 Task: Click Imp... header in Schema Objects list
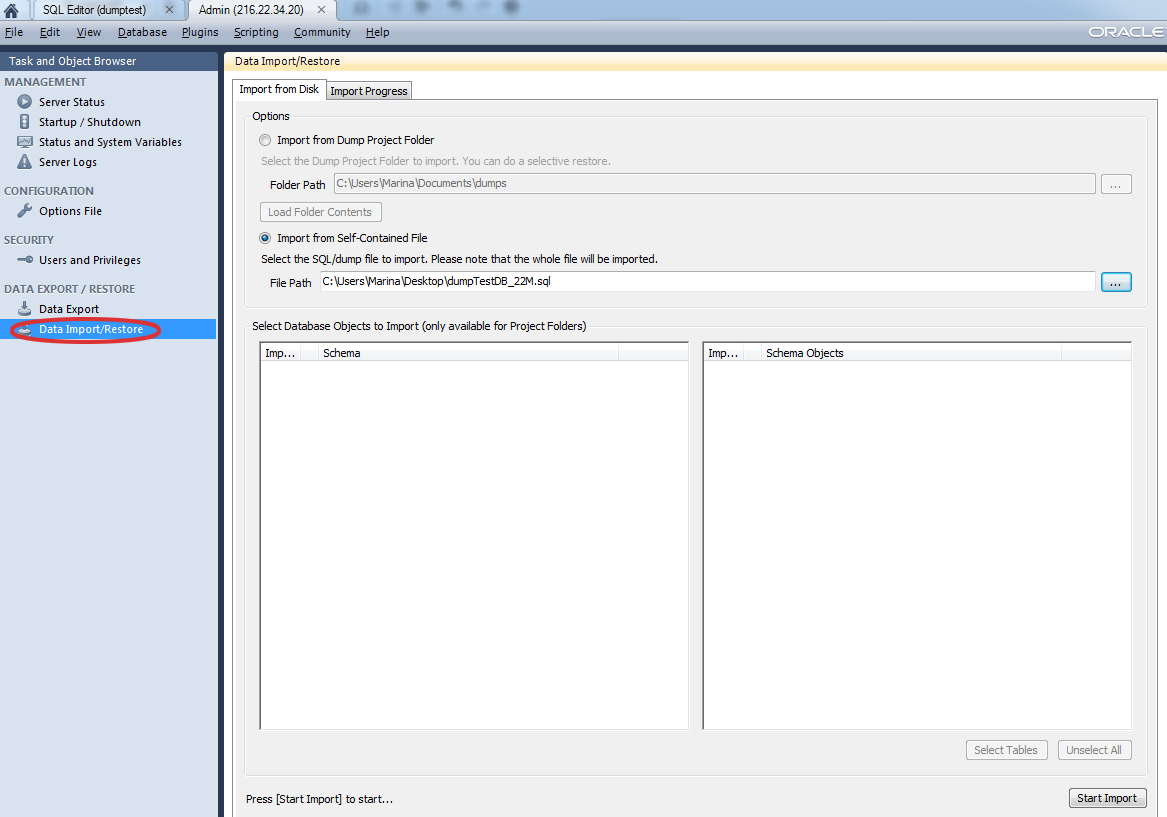click(723, 353)
